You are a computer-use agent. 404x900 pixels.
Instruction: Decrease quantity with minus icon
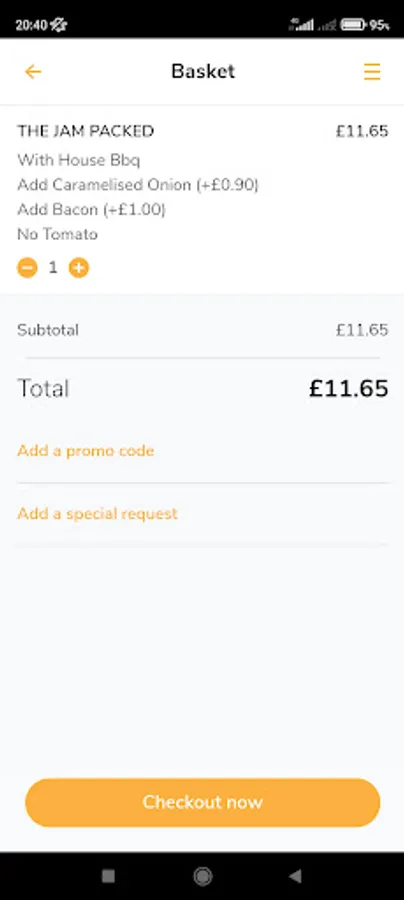click(x=27, y=267)
